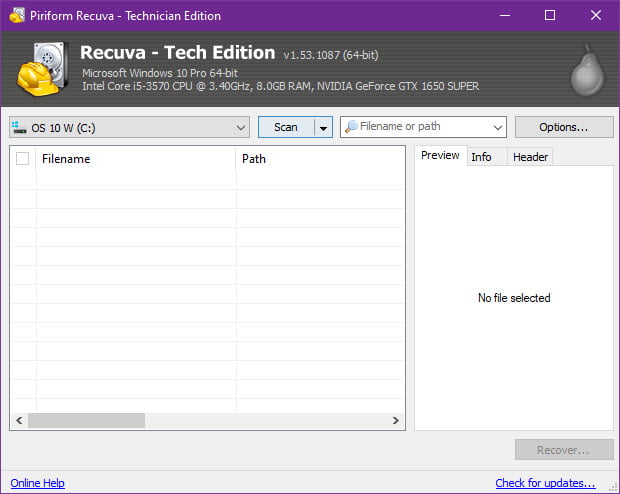
Task: Start a scan with the Scan button
Action: click(x=286, y=127)
